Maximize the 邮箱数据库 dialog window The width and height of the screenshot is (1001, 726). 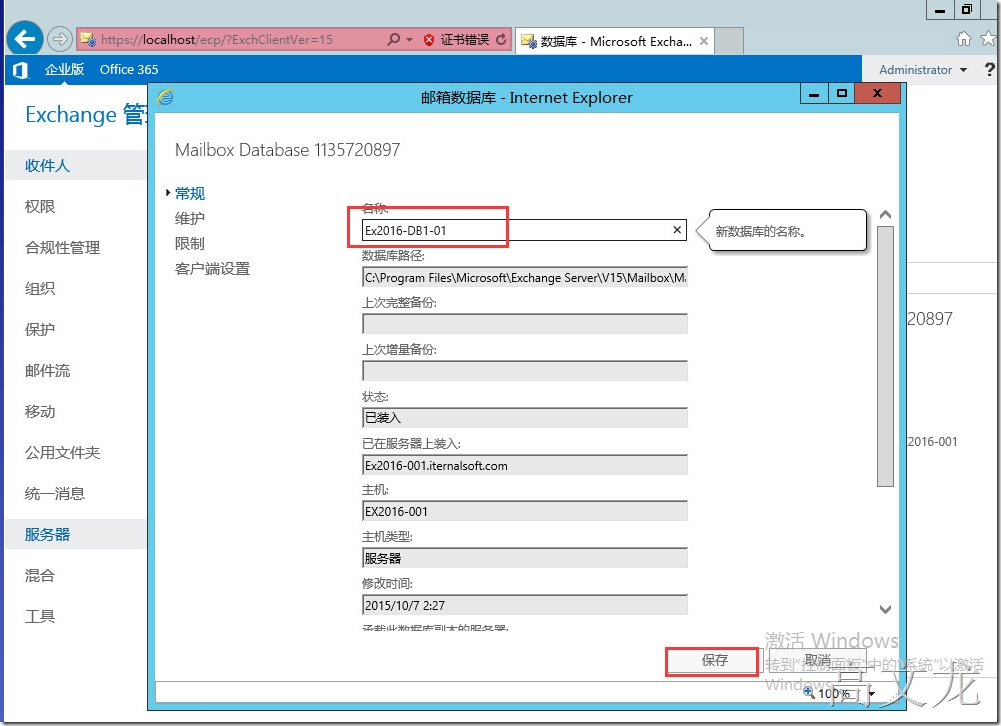(x=842, y=94)
